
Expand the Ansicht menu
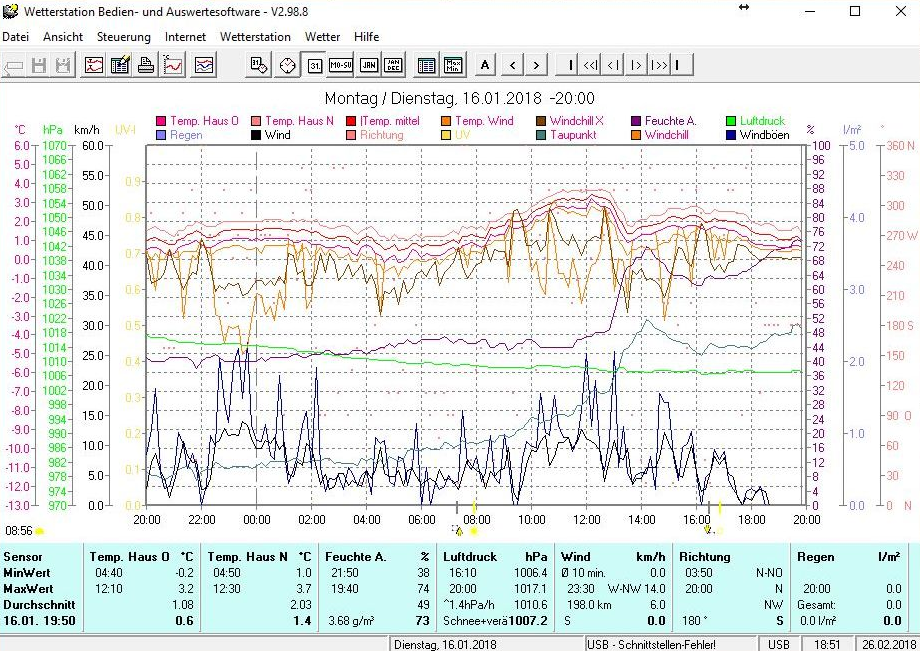63,37
